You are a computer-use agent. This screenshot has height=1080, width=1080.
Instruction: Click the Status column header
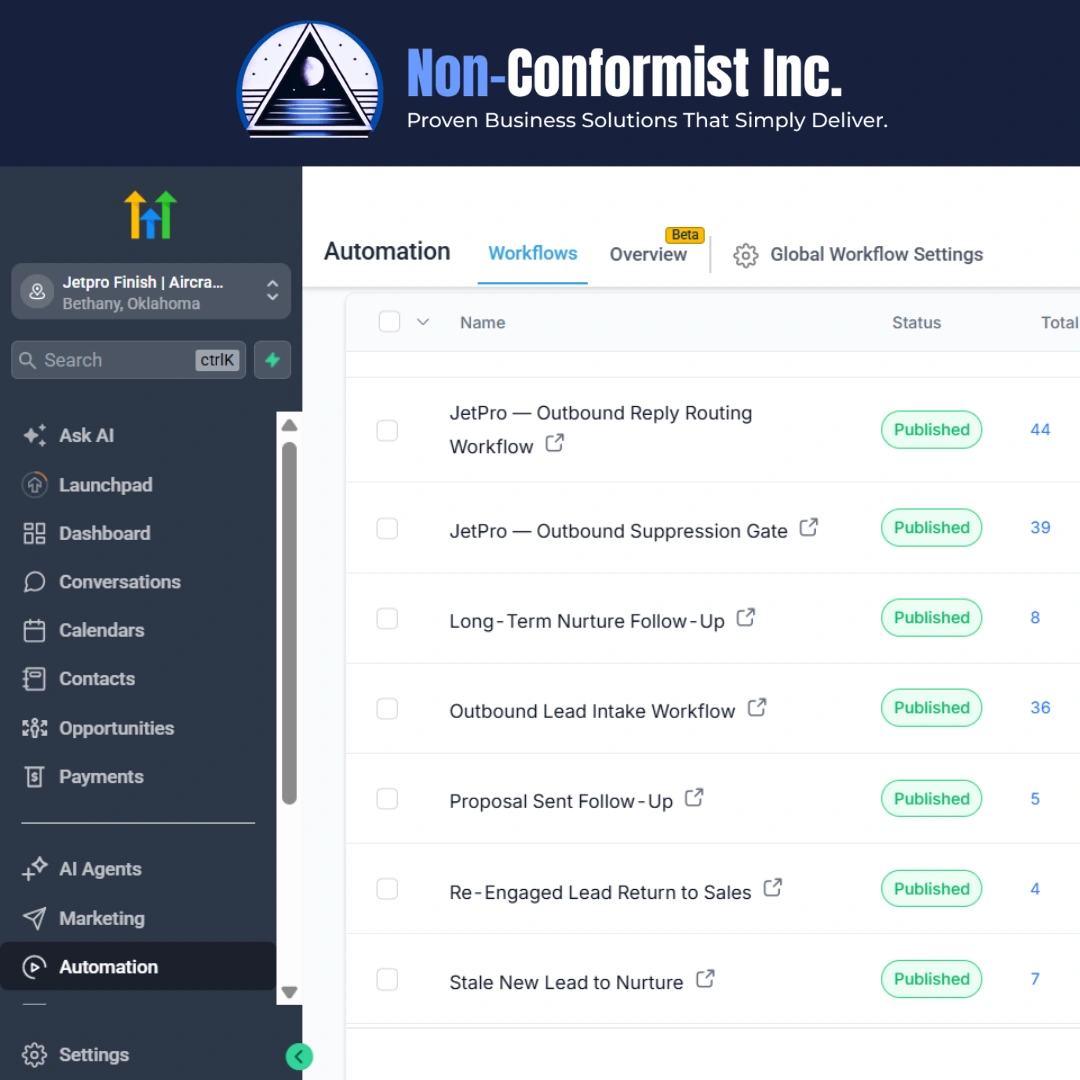click(916, 322)
